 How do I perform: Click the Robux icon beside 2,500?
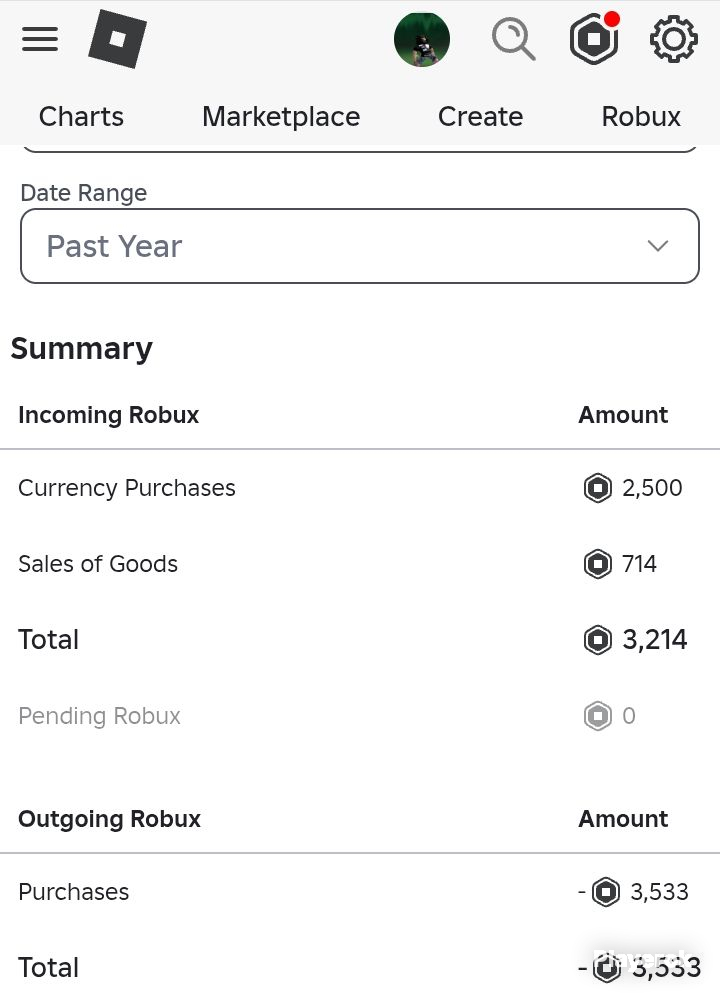click(598, 488)
